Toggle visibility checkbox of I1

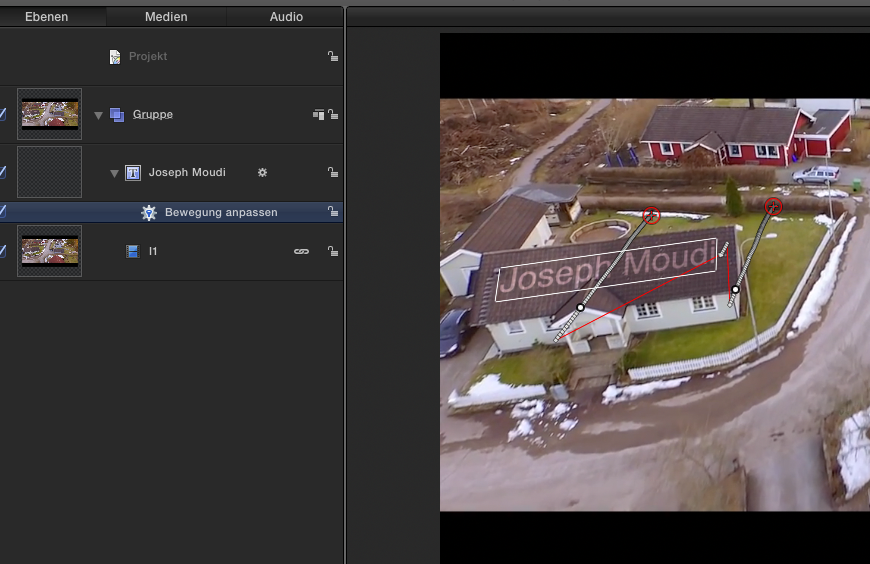point(3,251)
